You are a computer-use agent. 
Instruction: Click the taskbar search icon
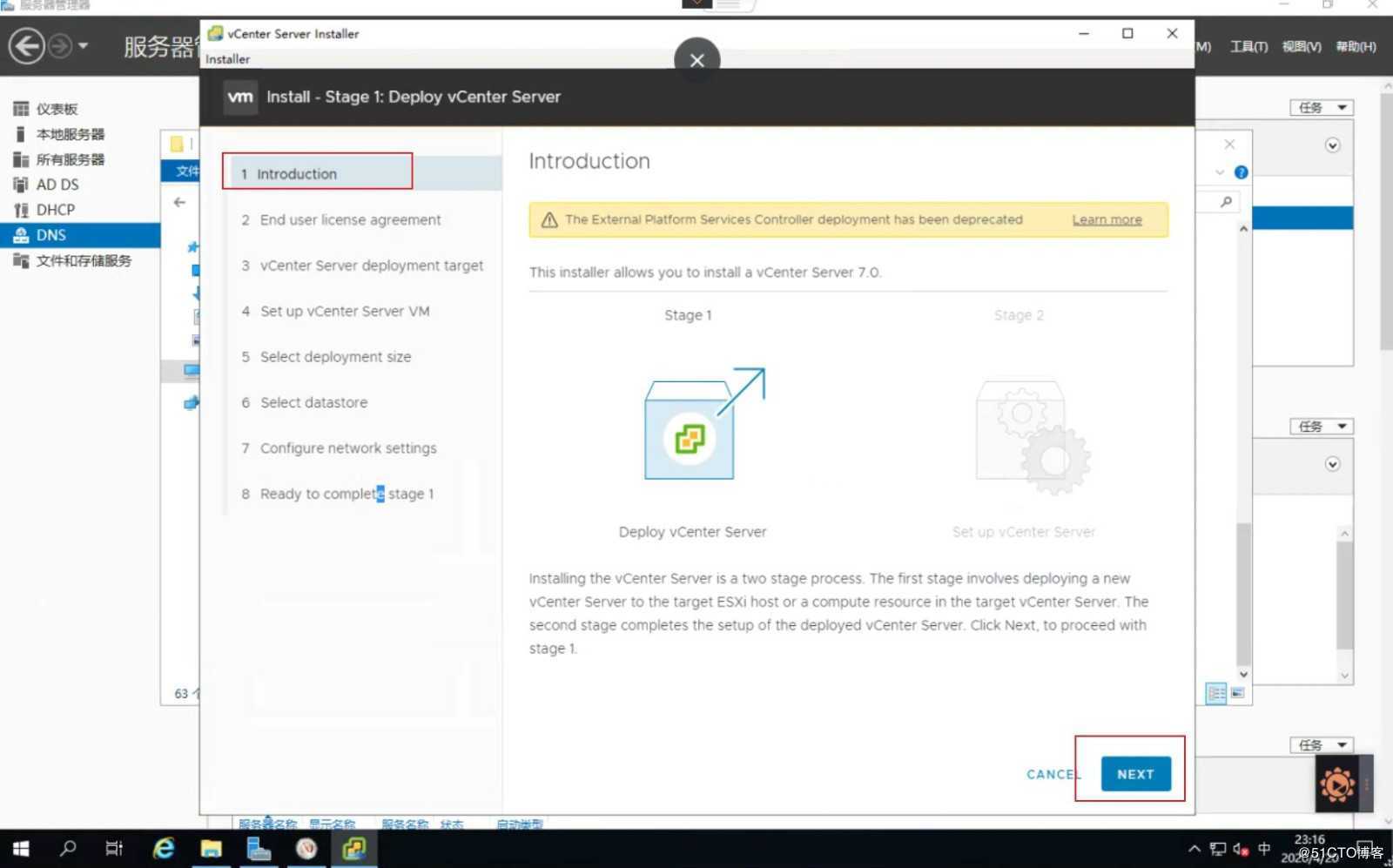pyautogui.click(x=68, y=848)
